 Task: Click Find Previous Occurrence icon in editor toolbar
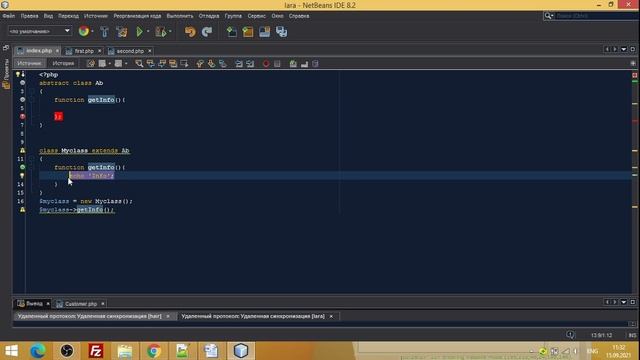click(x=151, y=64)
